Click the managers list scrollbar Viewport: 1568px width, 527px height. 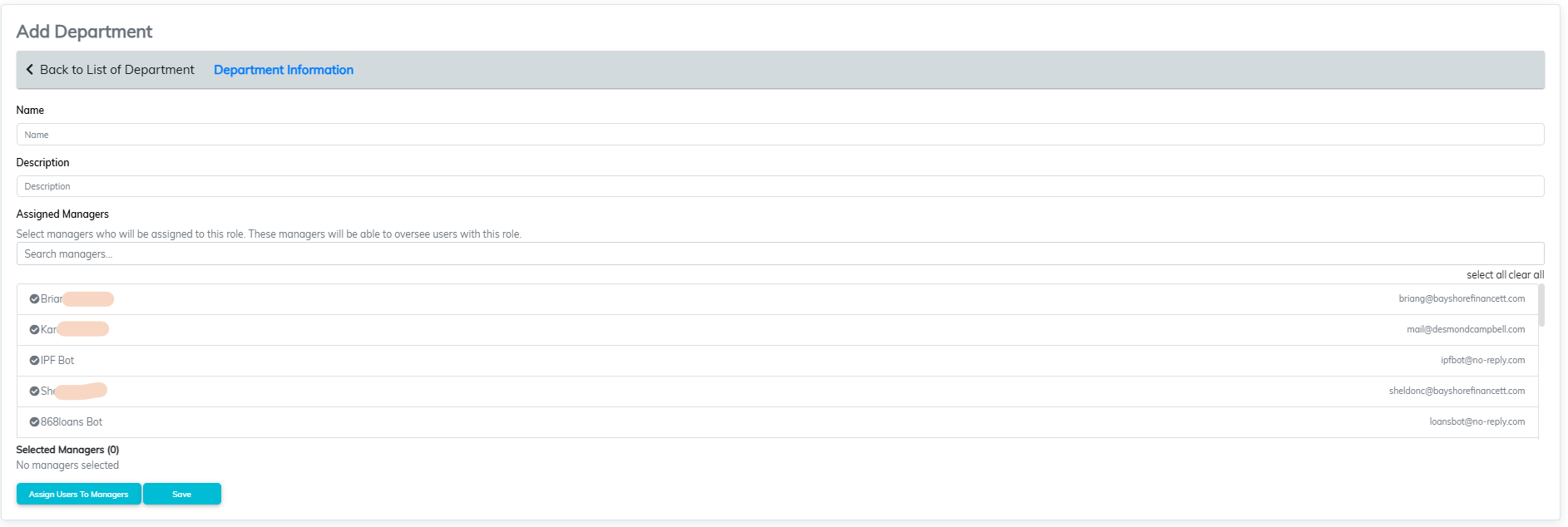[x=1541, y=306]
